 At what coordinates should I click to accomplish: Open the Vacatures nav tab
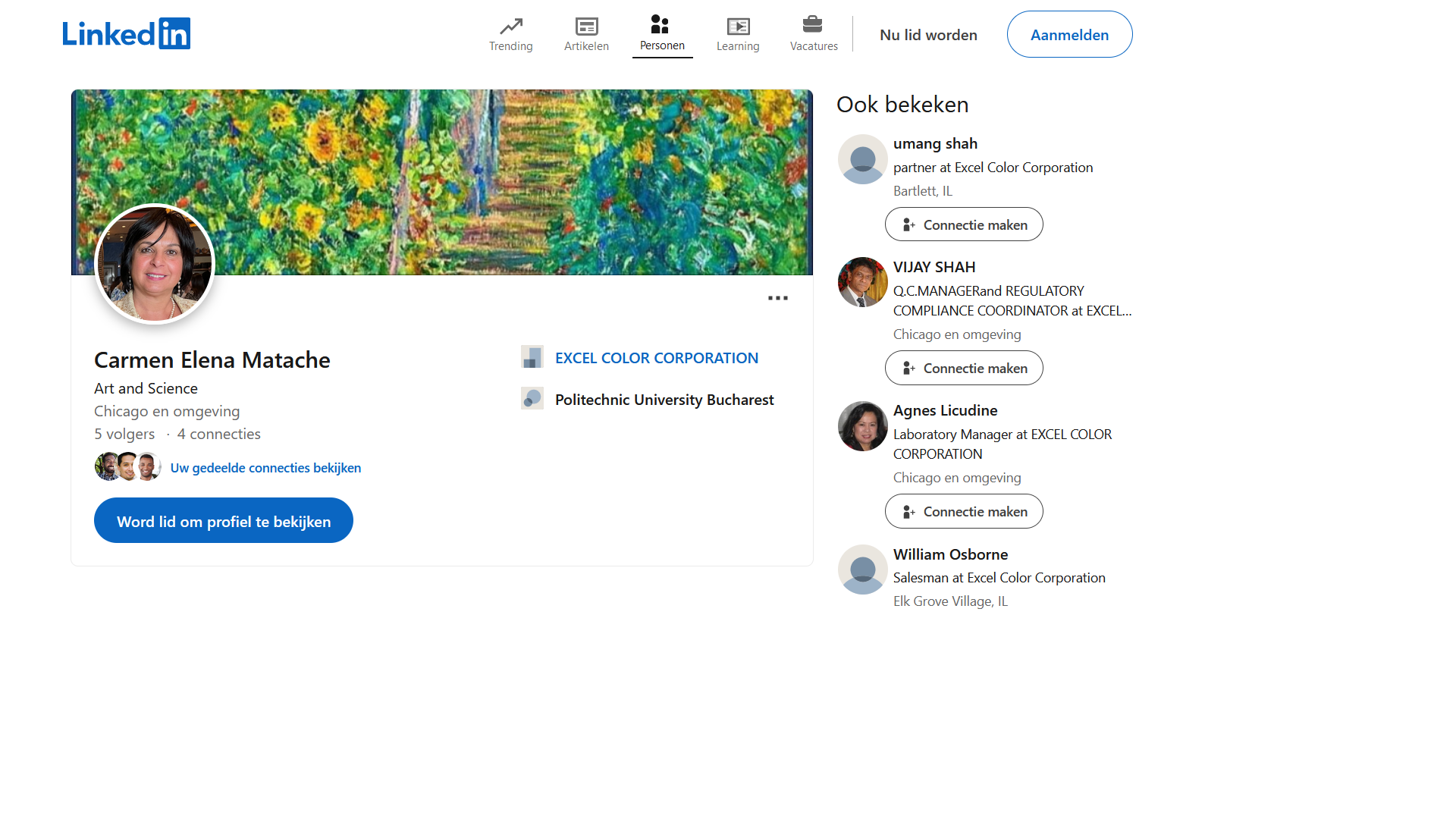pyautogui.click(x=814, y=35)
